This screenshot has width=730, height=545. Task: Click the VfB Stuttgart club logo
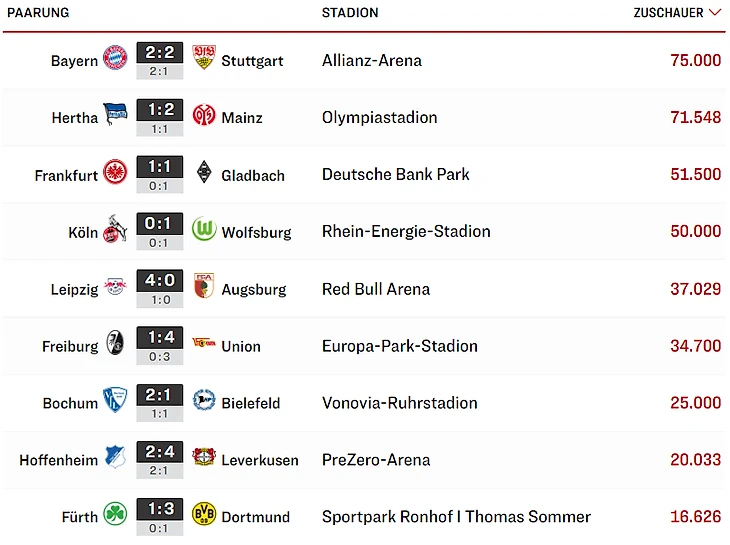click(x=204, y=59)
